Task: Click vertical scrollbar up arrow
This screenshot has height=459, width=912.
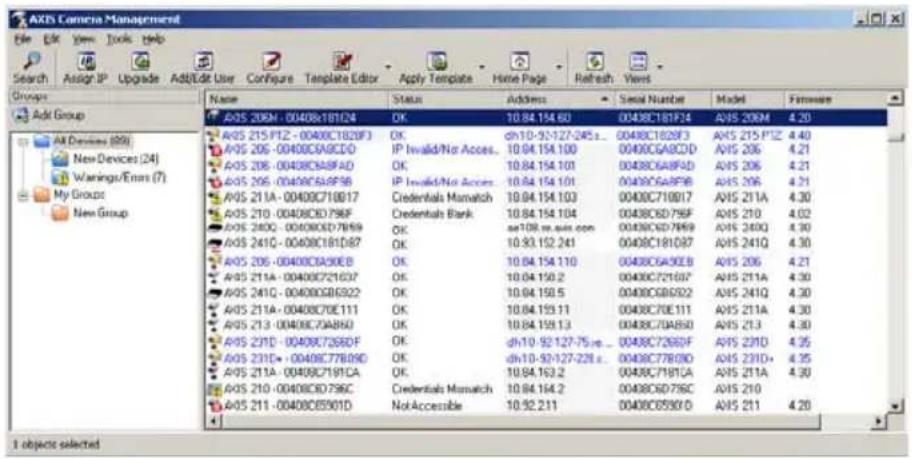Action: pos(896,99)
